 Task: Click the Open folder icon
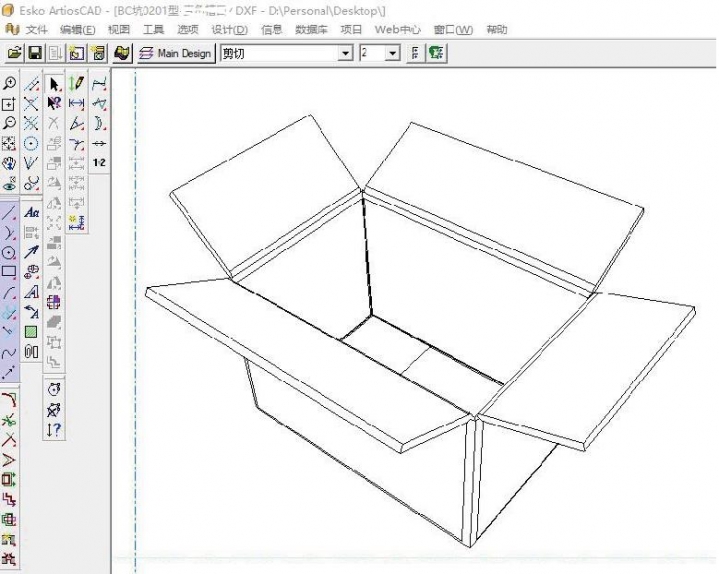15,52
